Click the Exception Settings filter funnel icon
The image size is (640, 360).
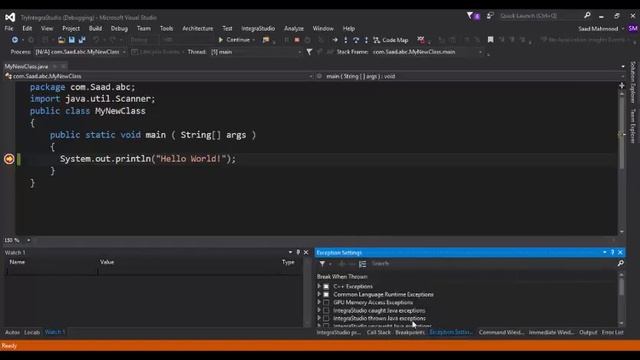[322, 264]
